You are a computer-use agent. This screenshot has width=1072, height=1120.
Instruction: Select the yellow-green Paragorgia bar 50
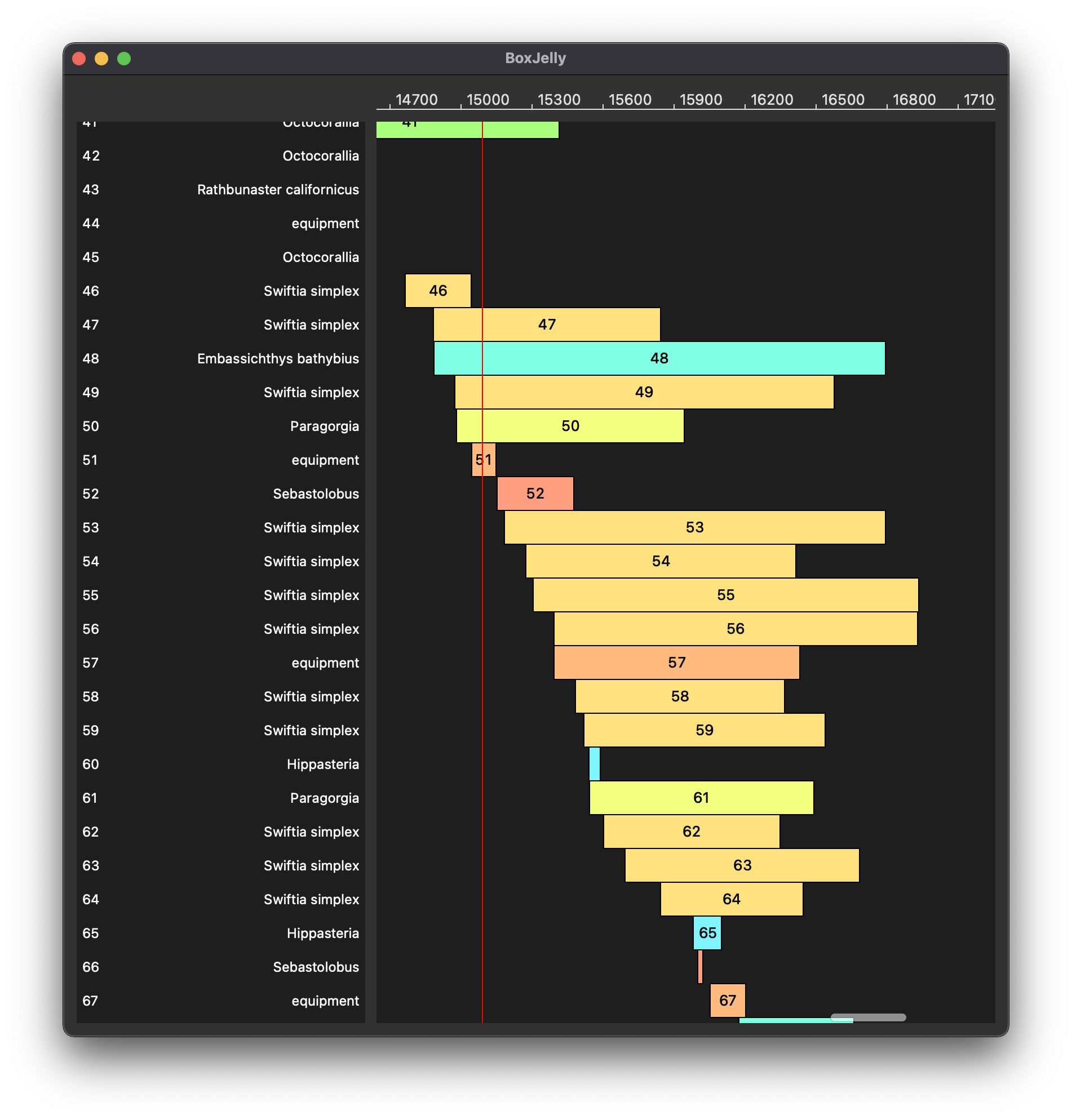[570, 426]
